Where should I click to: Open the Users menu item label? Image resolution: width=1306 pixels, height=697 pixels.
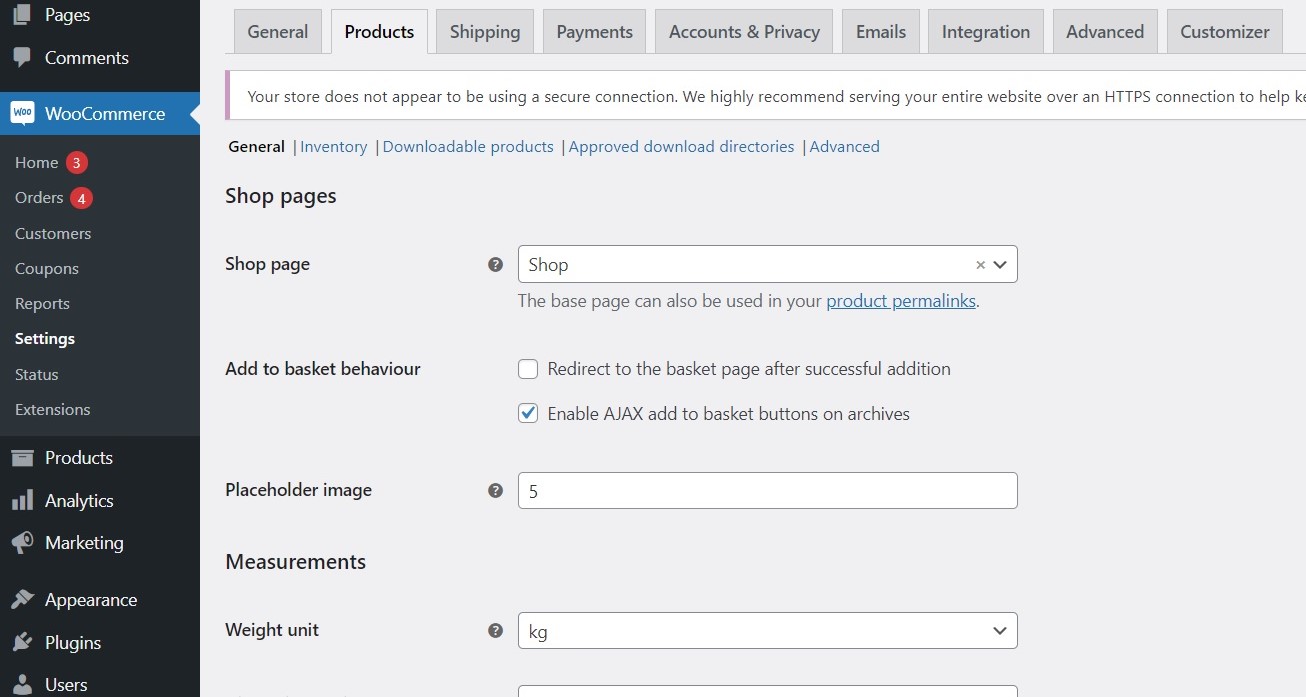tap(66, 685)
